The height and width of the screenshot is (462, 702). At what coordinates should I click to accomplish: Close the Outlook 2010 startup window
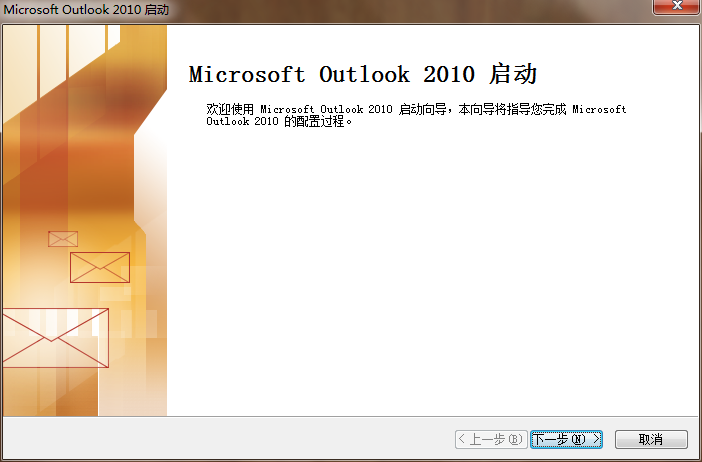(x=677, y=7)
